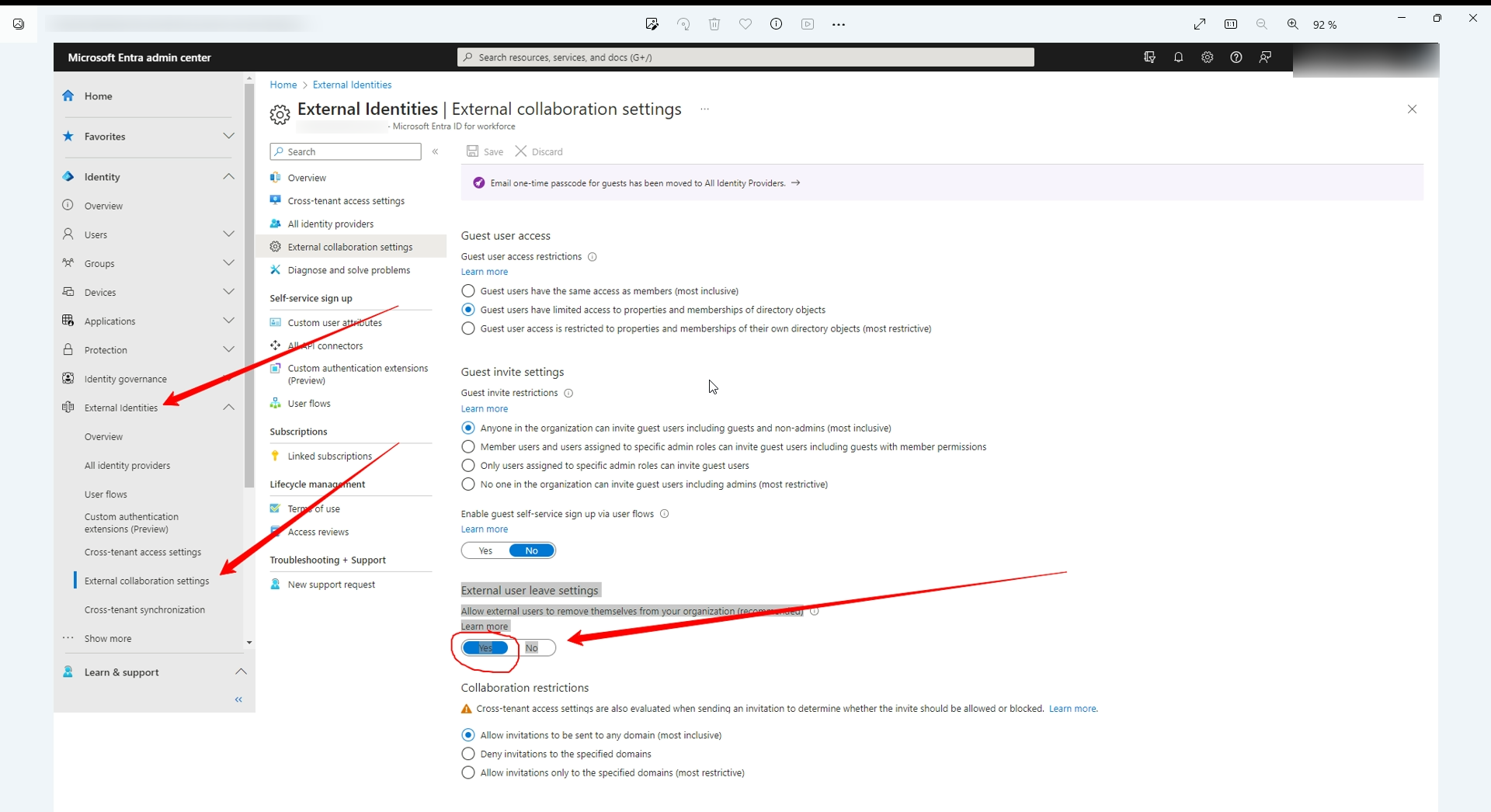Set self-service sign up toggle to Yes
This screenshot has height=812, width=1491.
pos(486,550)
